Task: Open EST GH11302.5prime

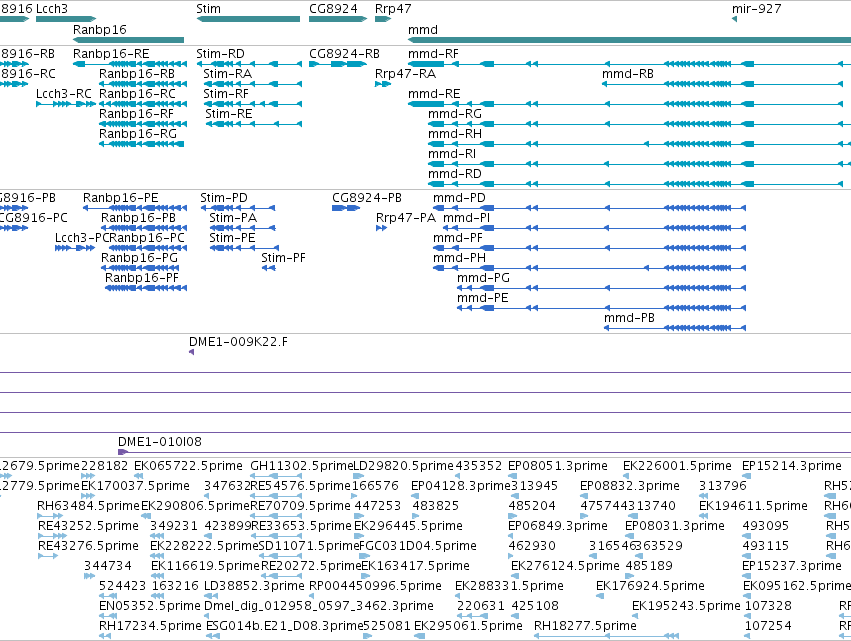Action: point(302,466)
